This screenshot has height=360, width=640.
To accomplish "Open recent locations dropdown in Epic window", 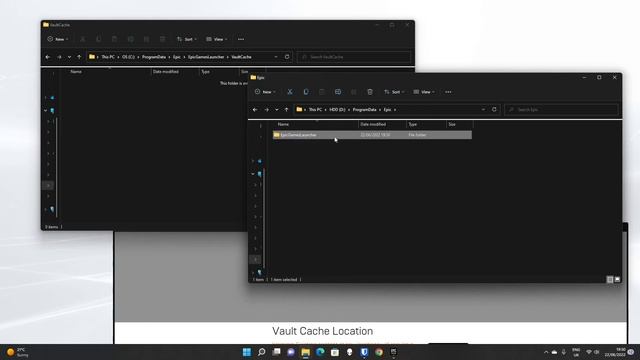I will (x=277, y=109).
